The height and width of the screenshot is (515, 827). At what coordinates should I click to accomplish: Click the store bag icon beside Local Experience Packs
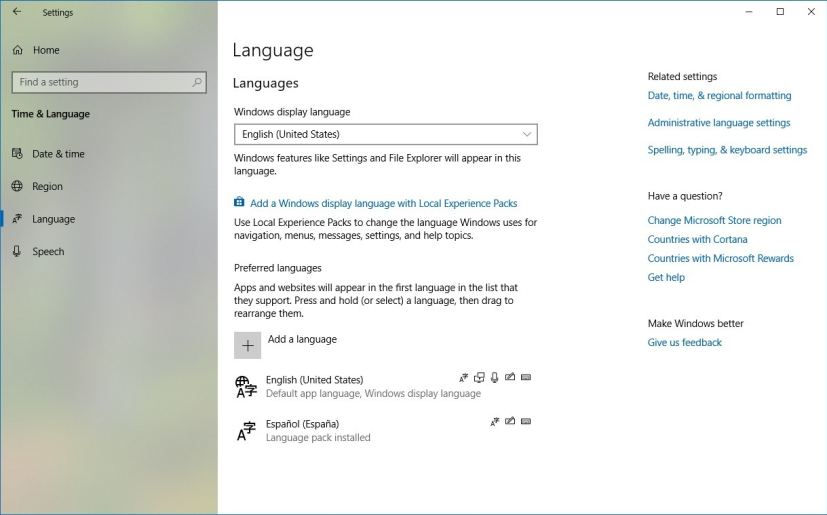239,203
